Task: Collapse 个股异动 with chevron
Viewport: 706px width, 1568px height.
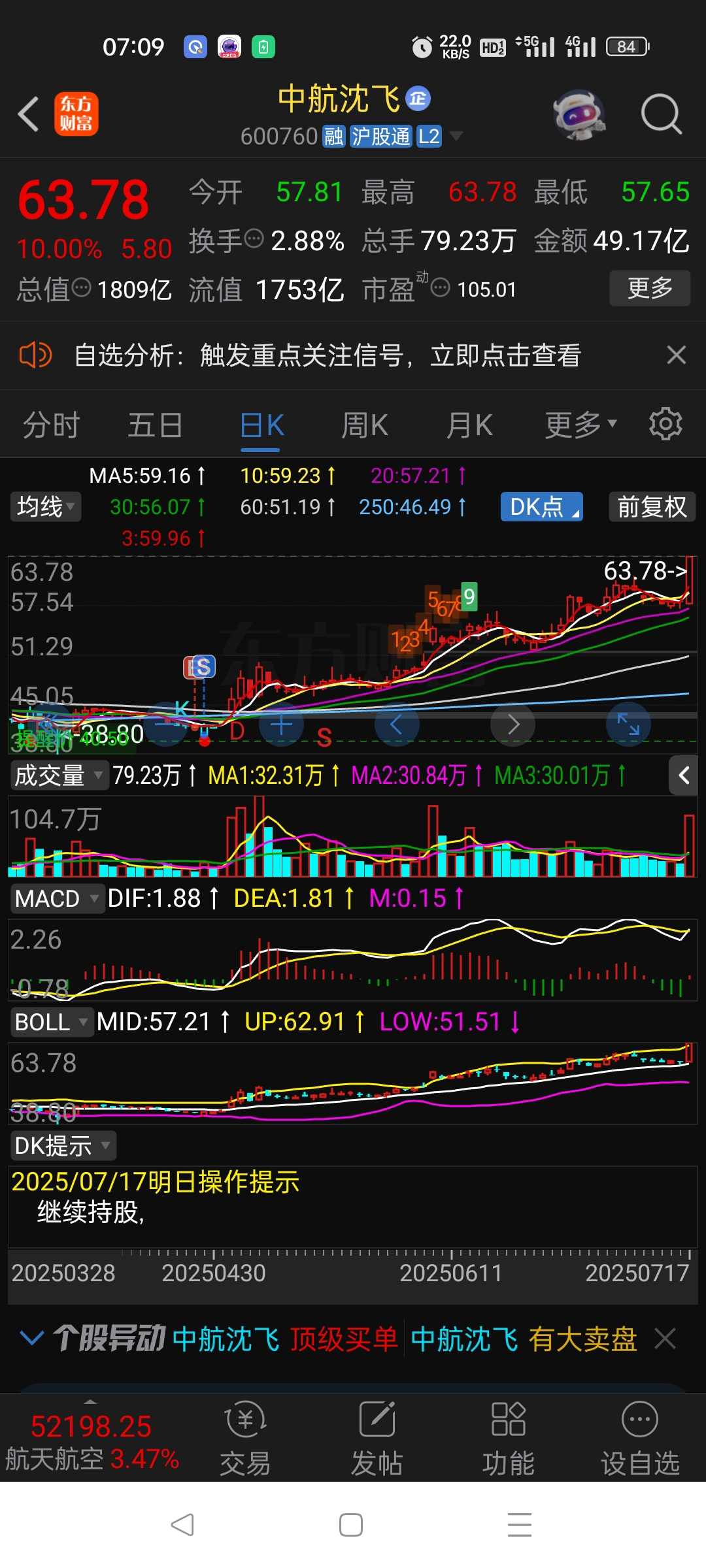Action: coord(31,1338)
